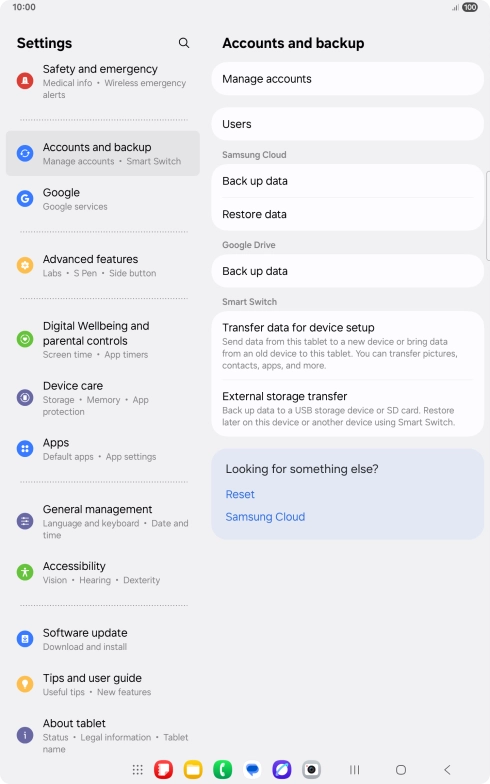Open the Safety and emergency red icon

coord(25,80)
